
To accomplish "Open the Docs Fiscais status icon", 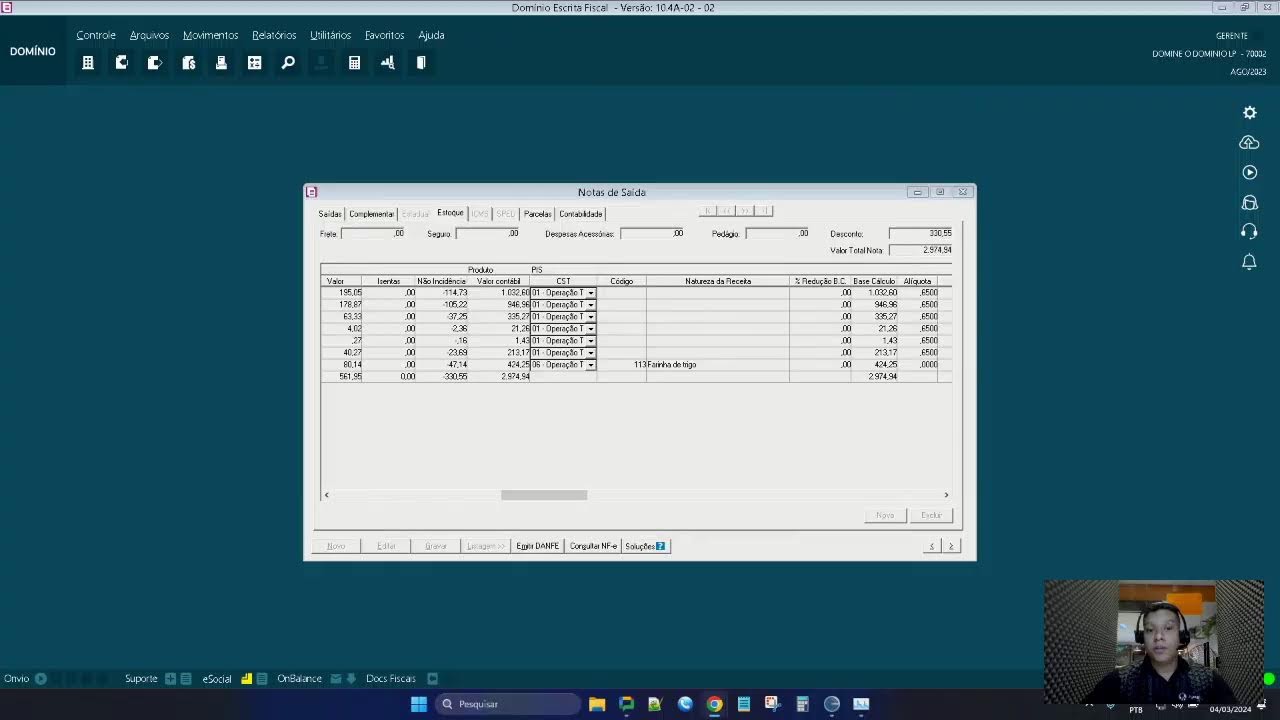I will click(432, 678).
